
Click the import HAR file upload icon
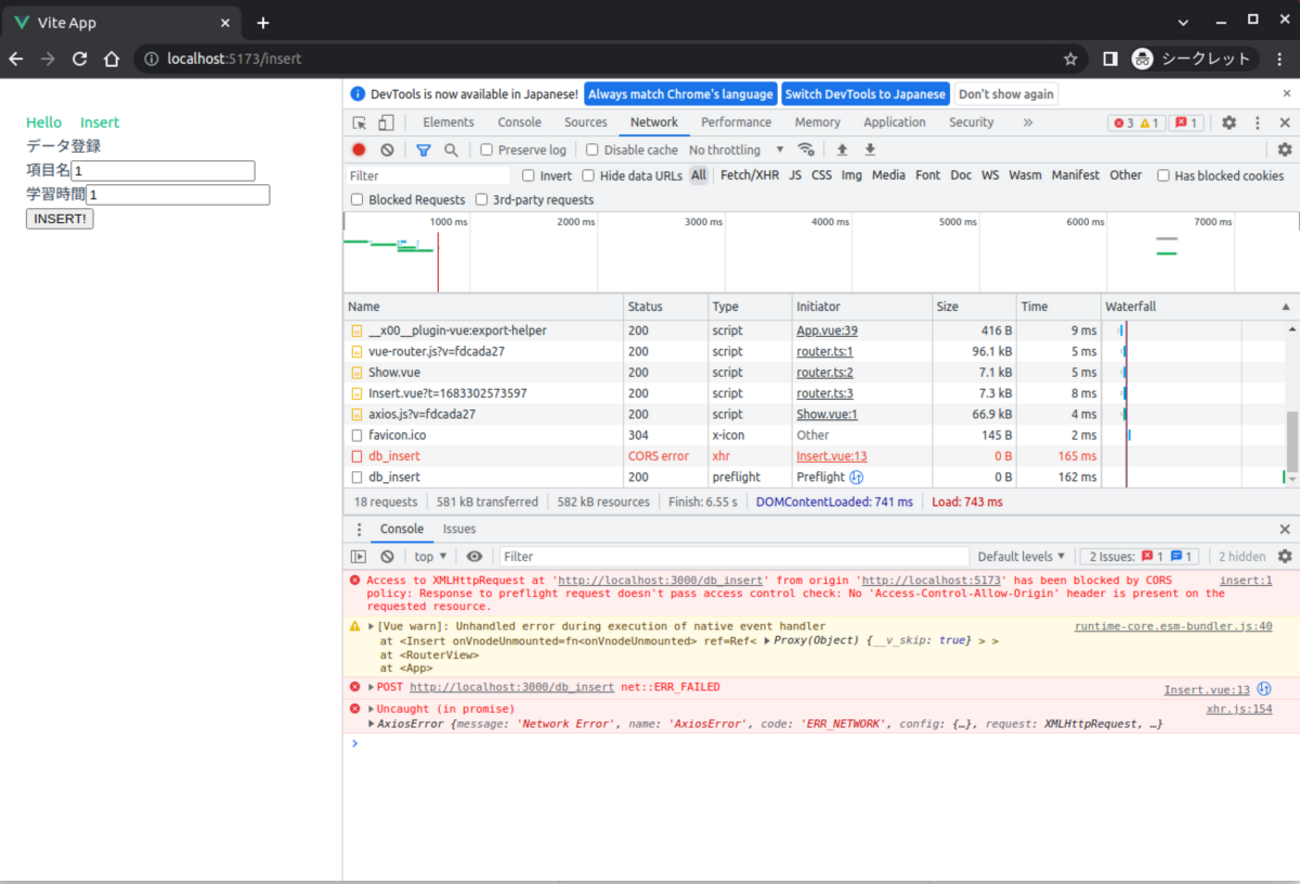click(842, 150)
